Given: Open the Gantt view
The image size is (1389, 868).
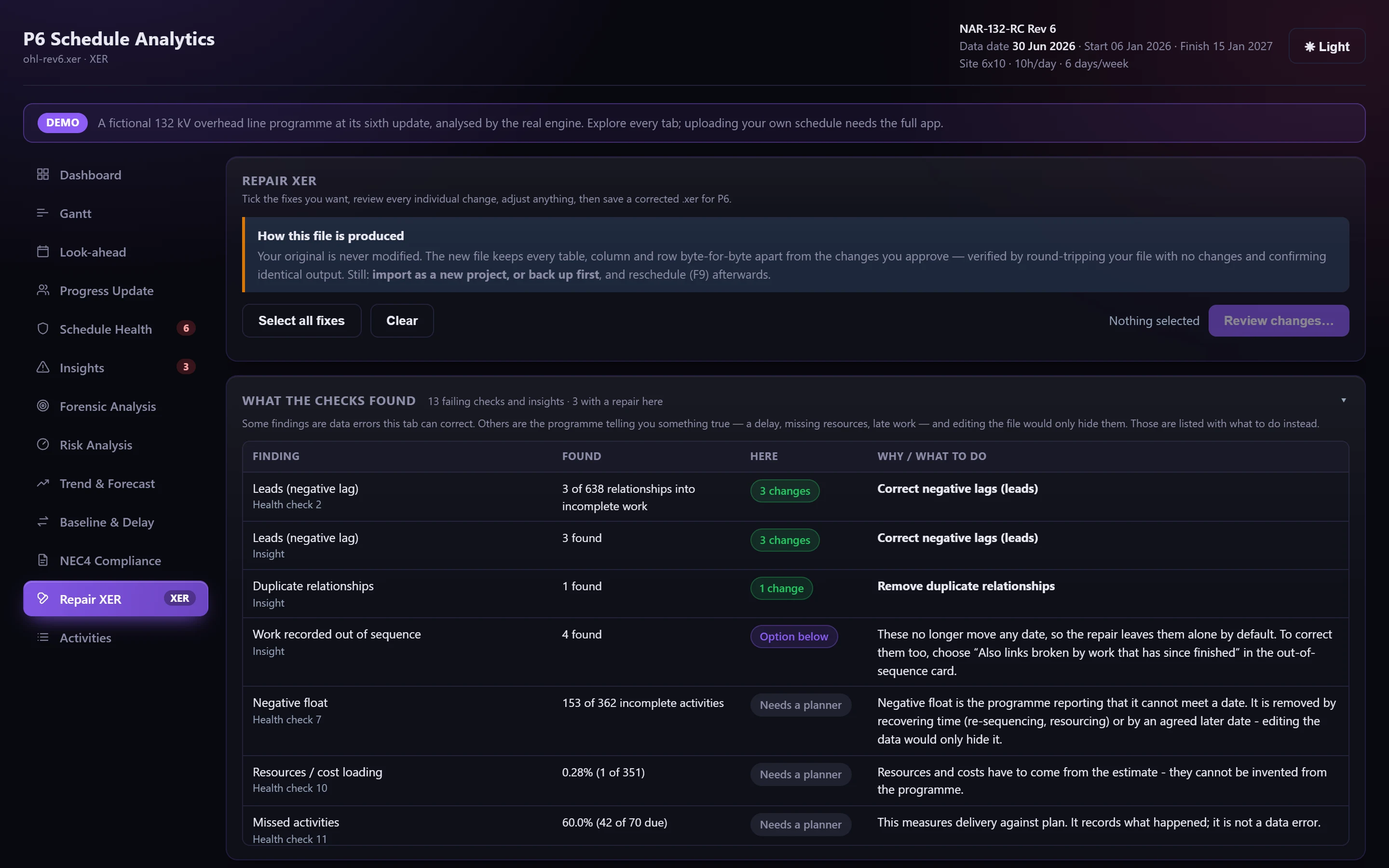Looking at the screenshot, I should [115, 213].
